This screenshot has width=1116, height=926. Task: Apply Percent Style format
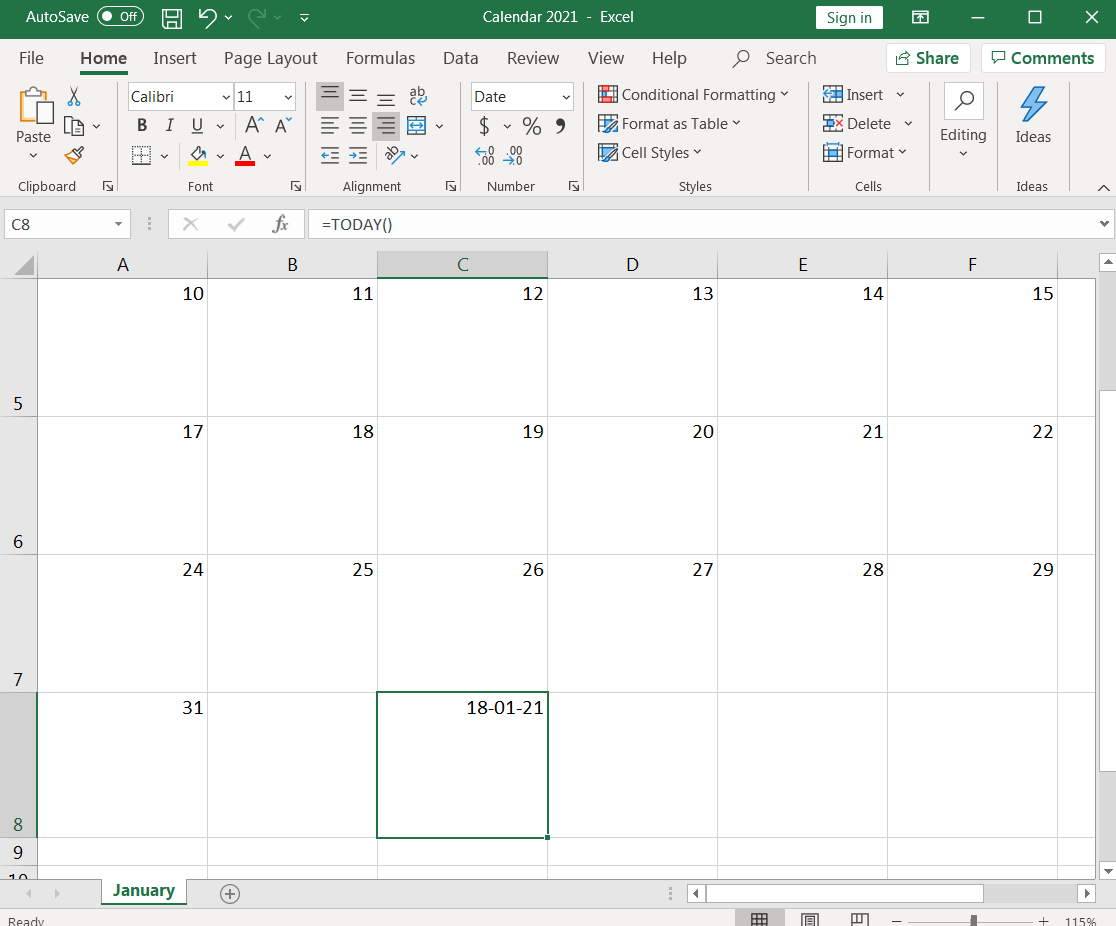pyautogui.click(x=532, y=126)
